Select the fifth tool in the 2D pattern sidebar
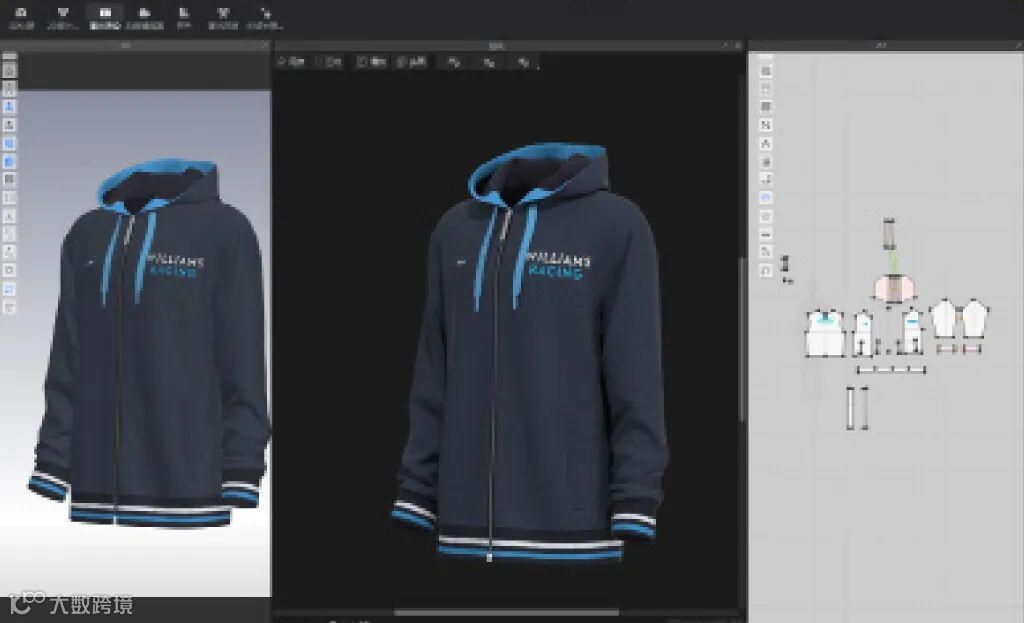This screenshot has height=623, width=1024. tap(766, 143)
